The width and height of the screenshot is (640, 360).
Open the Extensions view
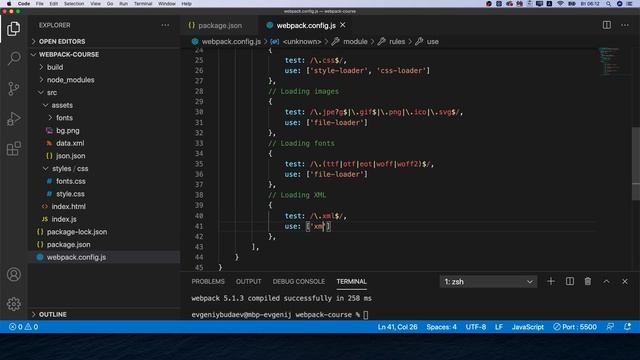click(13, 149)
